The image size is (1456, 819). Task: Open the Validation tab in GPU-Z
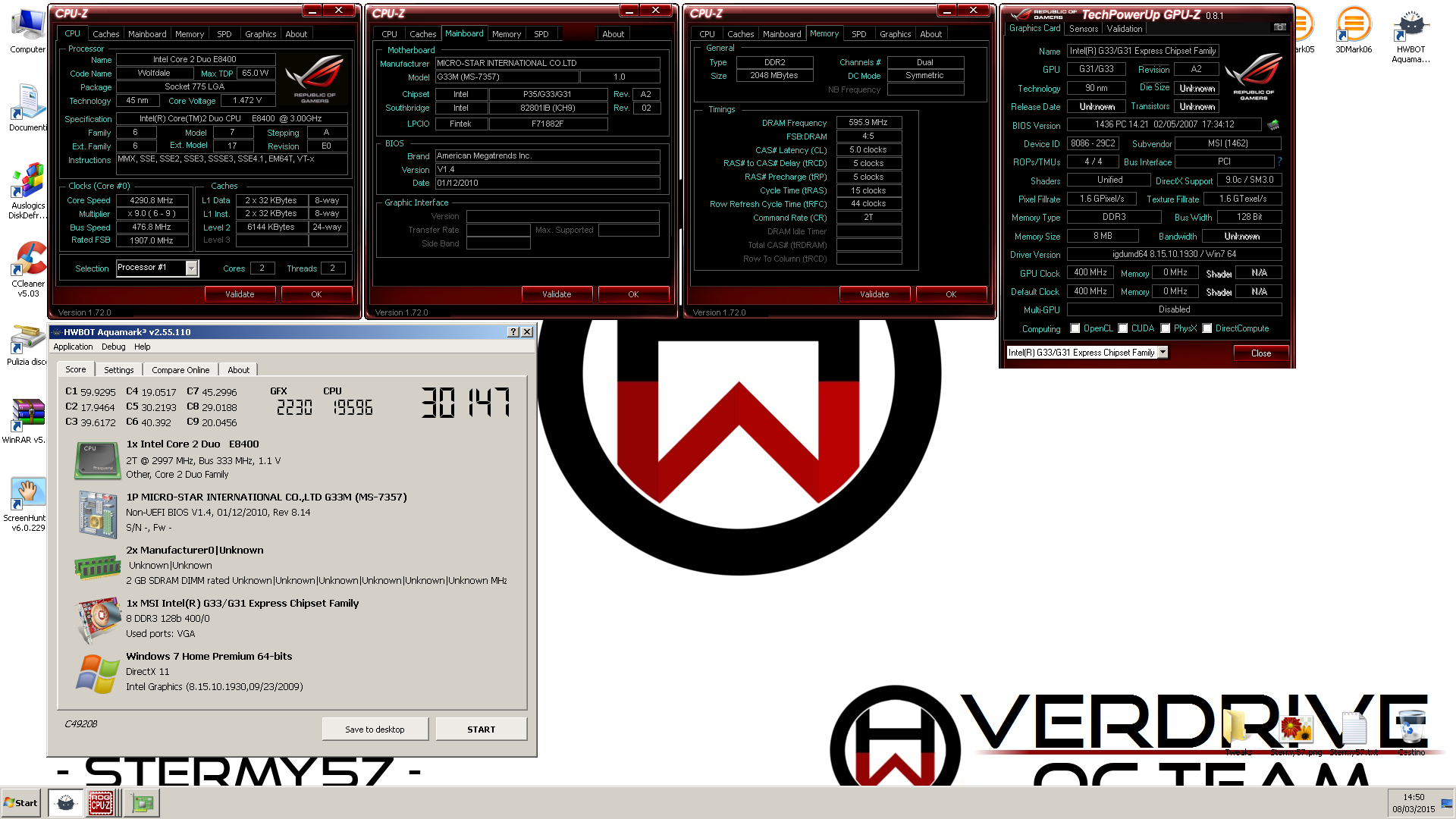click(1125, 29)
